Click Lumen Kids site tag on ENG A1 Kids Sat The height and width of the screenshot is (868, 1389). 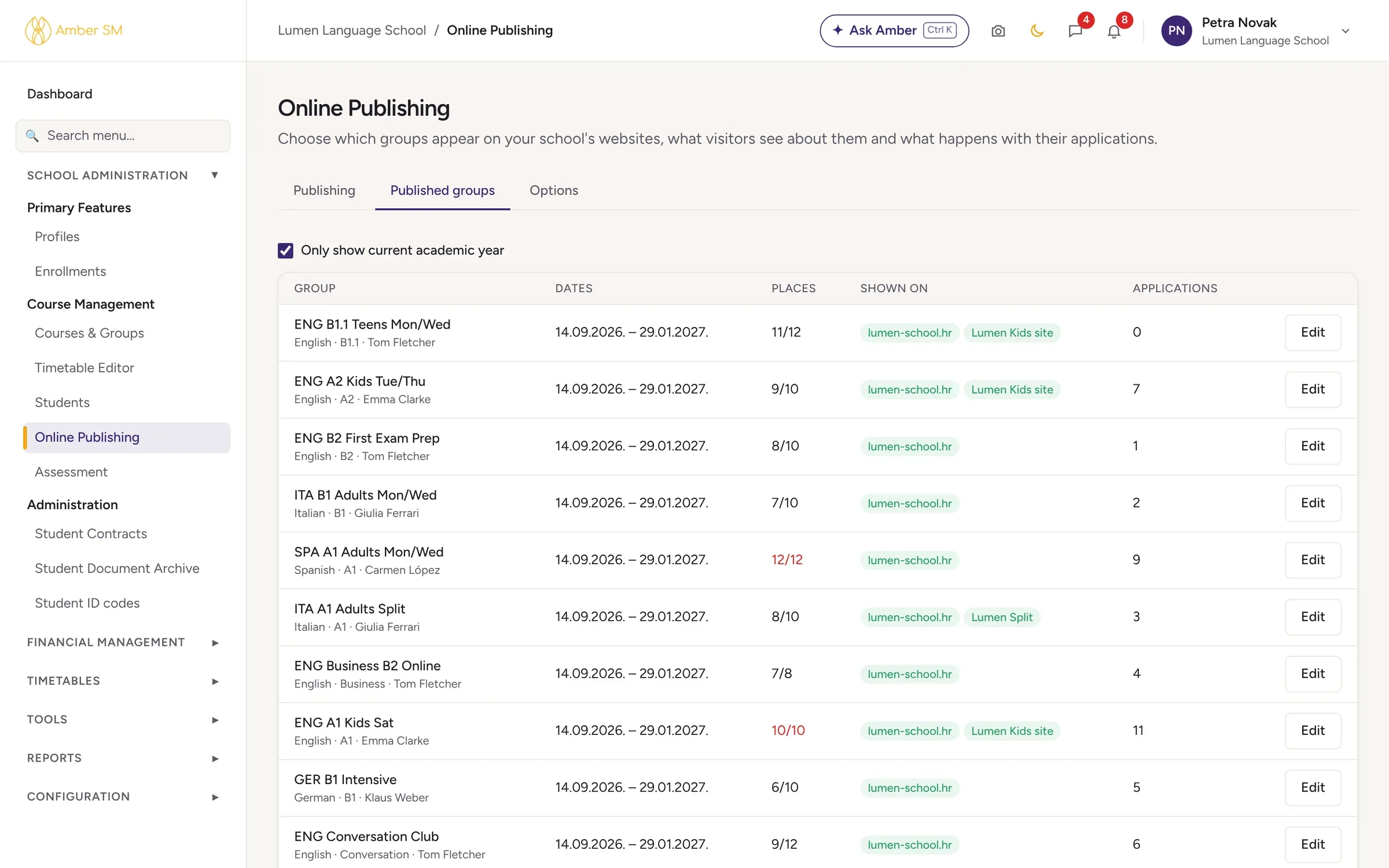point(1012,731)
